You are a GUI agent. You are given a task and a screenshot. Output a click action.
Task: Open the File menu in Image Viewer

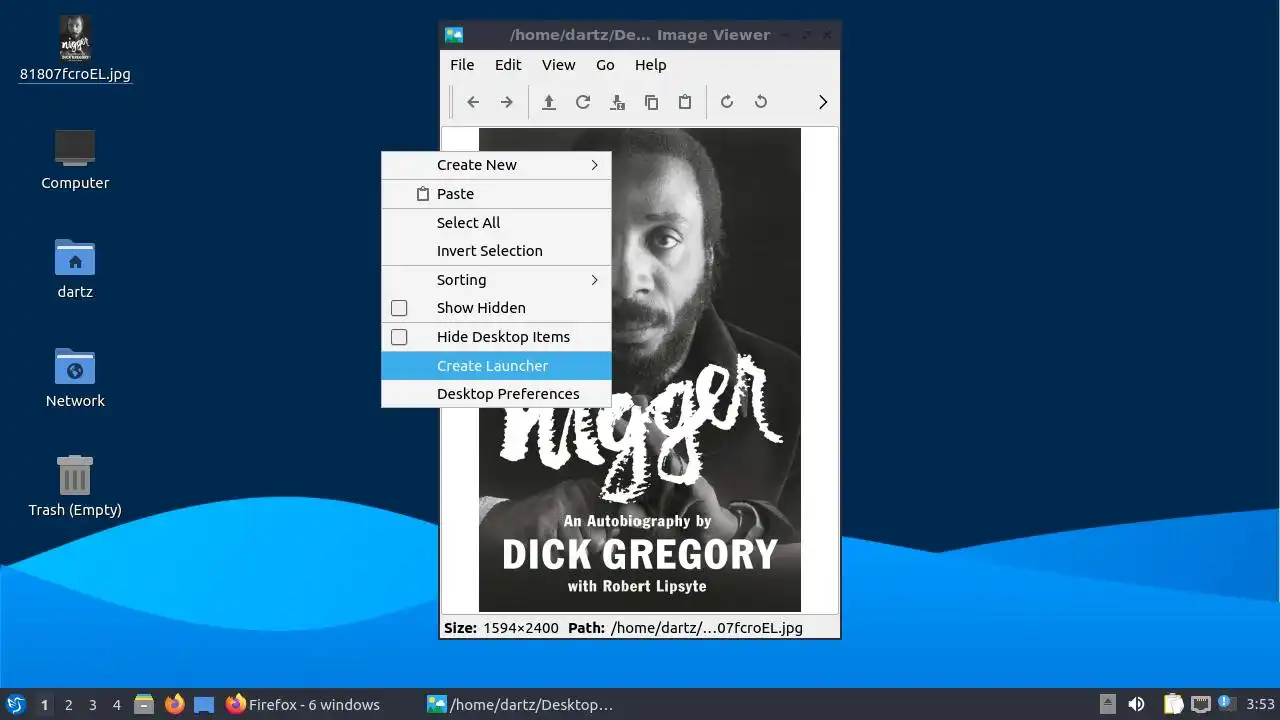pos(462,65)
